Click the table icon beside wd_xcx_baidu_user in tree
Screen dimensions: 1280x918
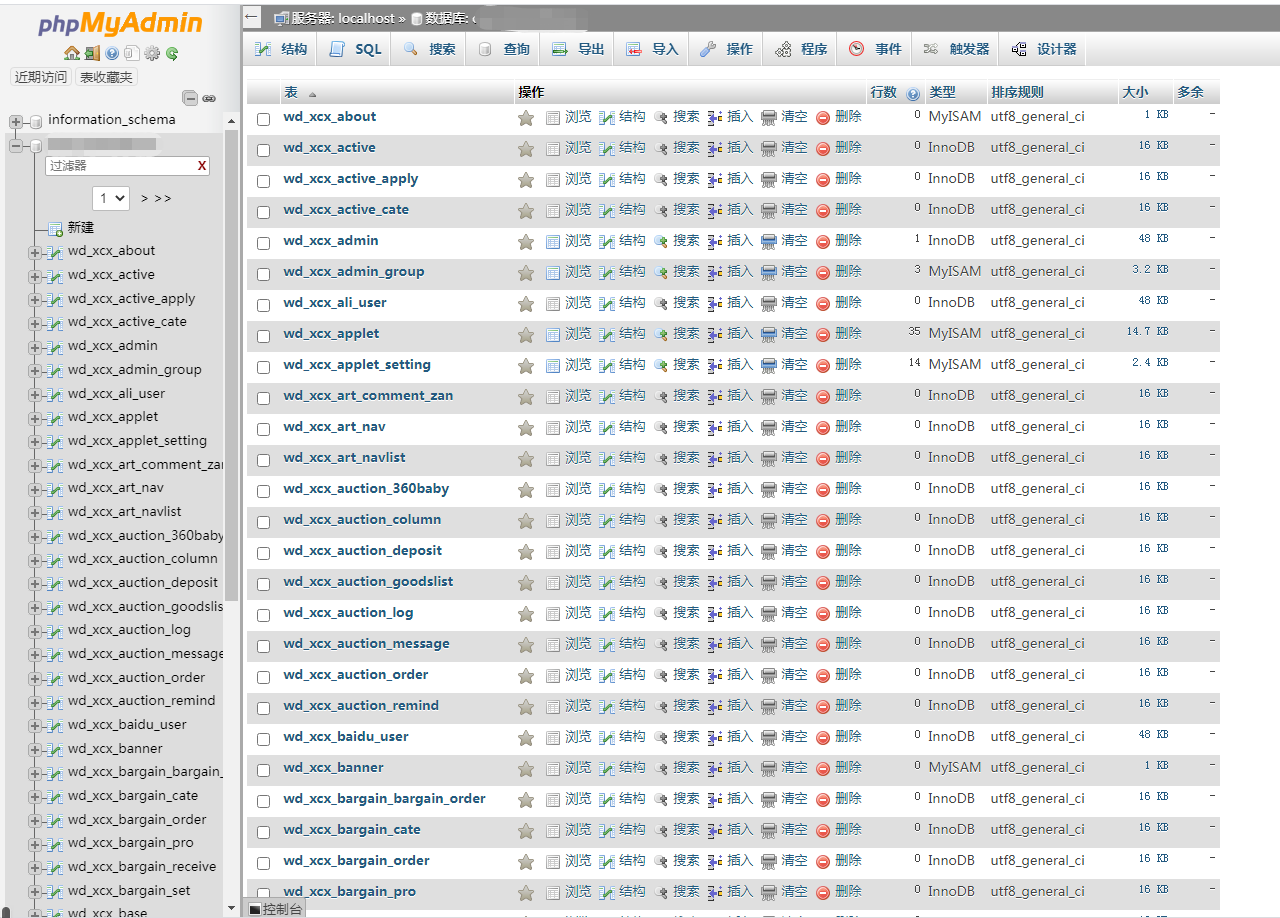tap(55, 725)
